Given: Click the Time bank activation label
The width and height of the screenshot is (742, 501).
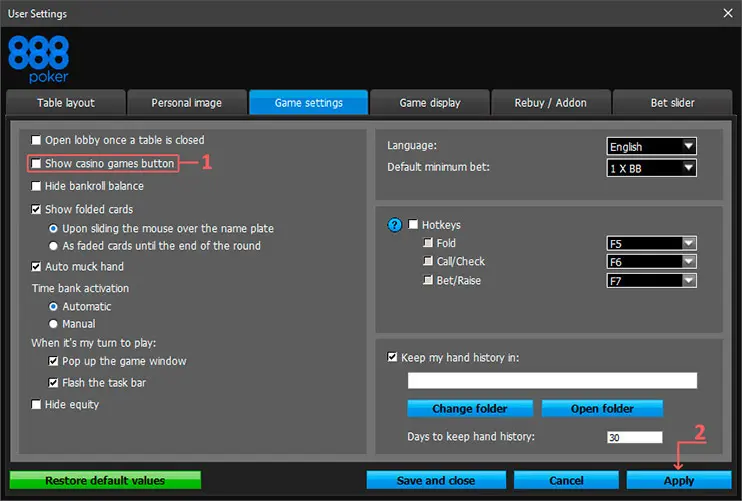Looking at the screenshot, I should [80, 288].
